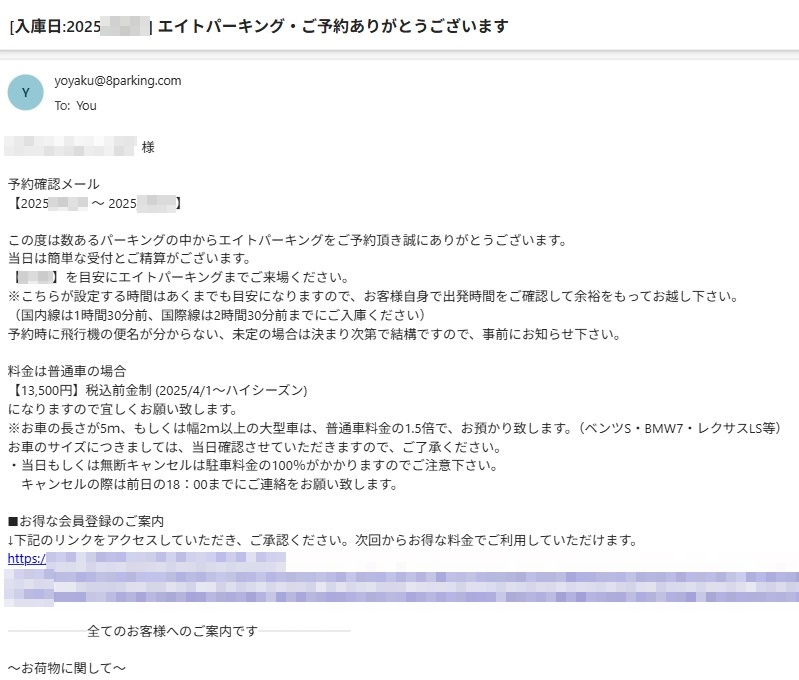Click the line 予約時に飛行機の便名が分からない
The width and height of the screenshot is (799, 680).
[314, 334]
